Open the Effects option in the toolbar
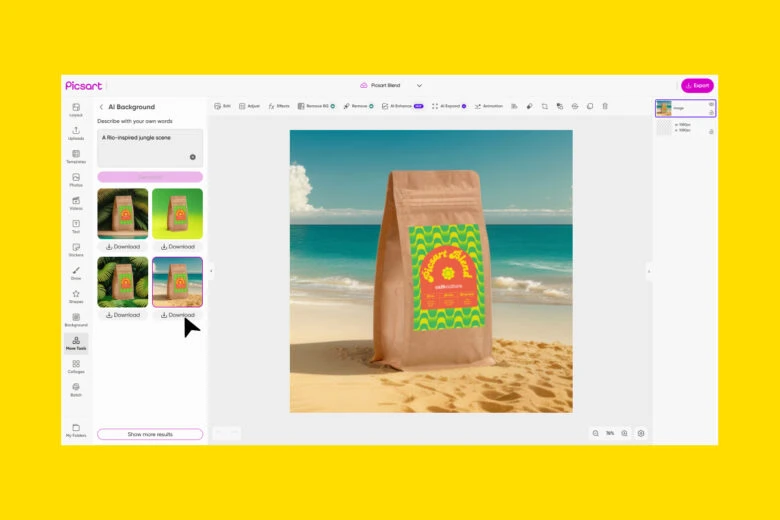This screenshot has width=780, height=520. 279,106
